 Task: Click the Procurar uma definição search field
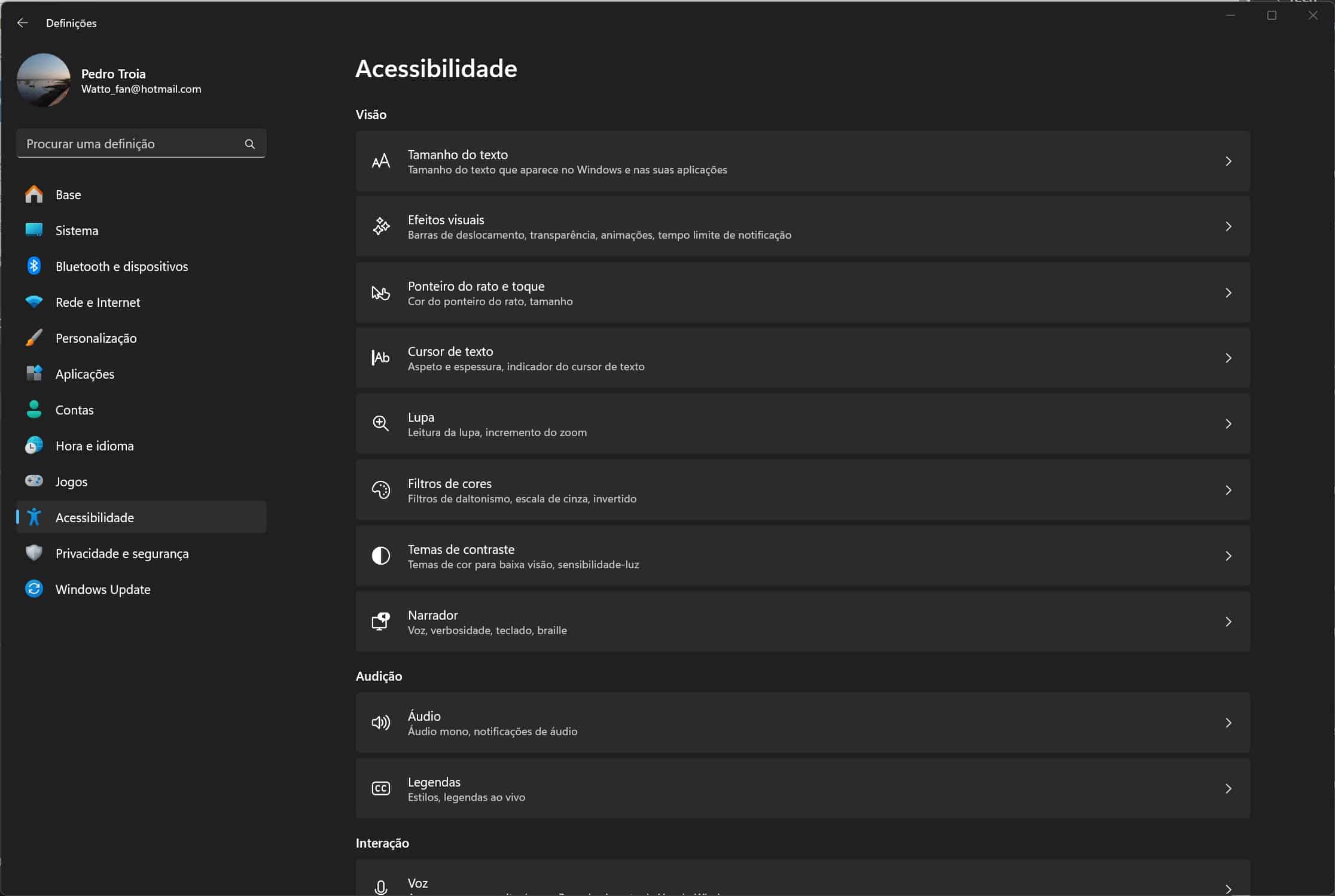click(x=132, y=144)
